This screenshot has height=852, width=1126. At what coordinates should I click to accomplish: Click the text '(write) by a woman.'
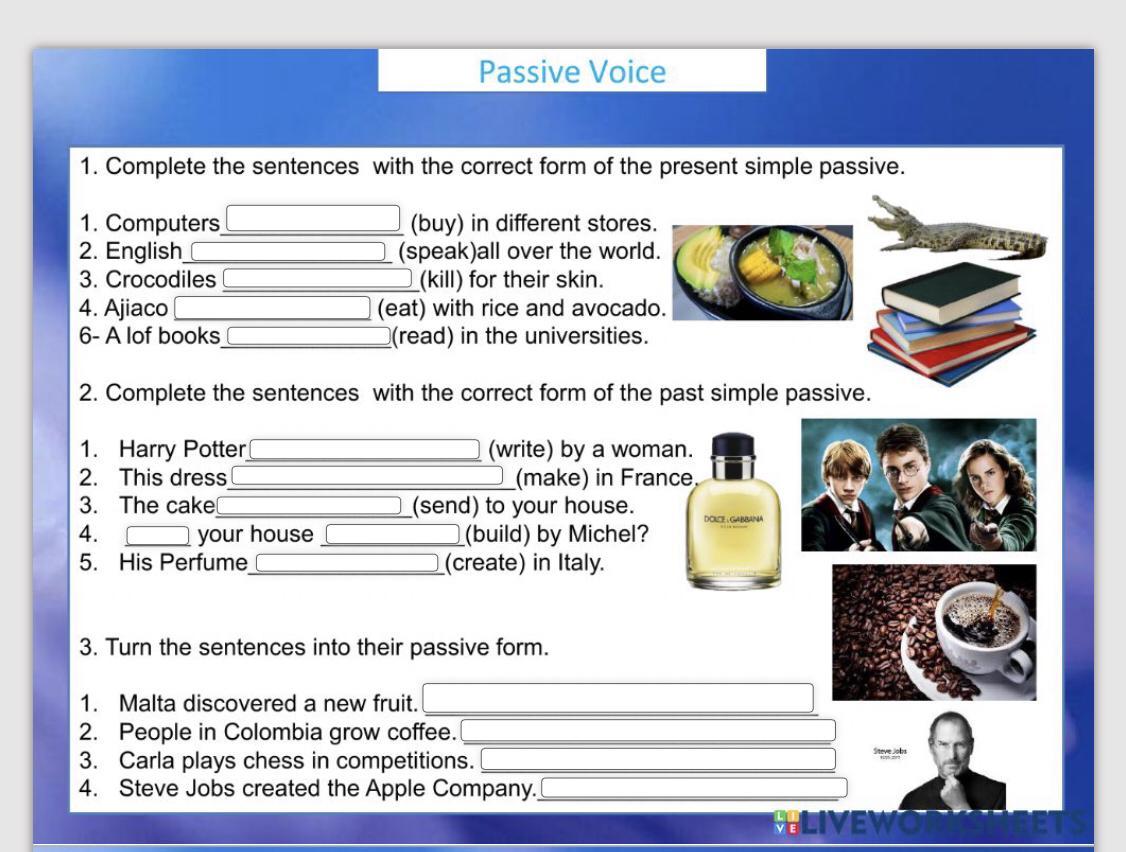click(590, 449)
